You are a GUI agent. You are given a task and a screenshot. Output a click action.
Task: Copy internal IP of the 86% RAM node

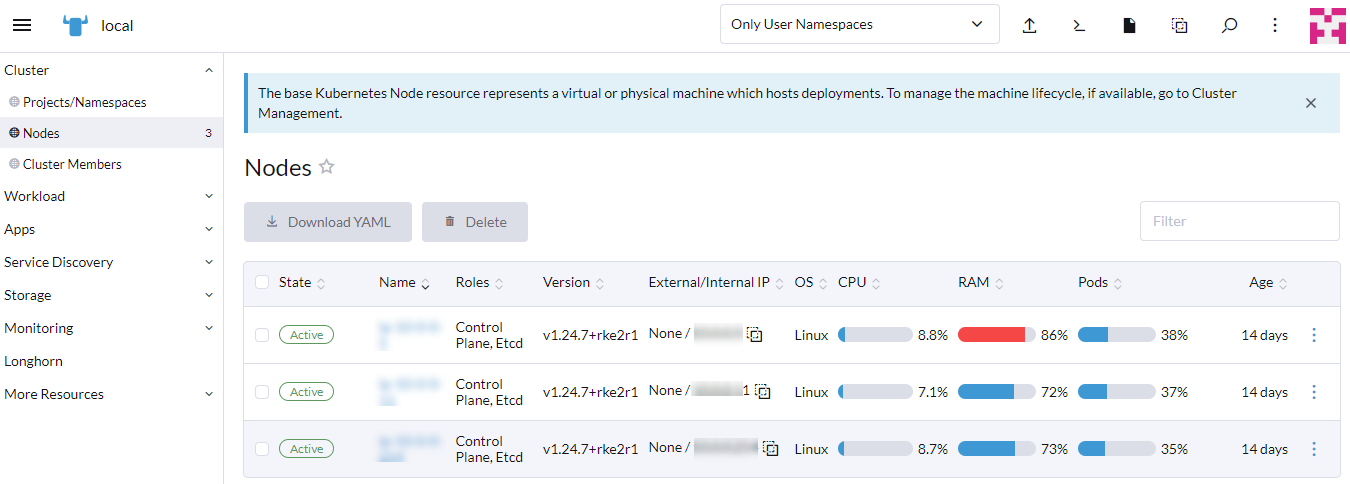[755, 335]
